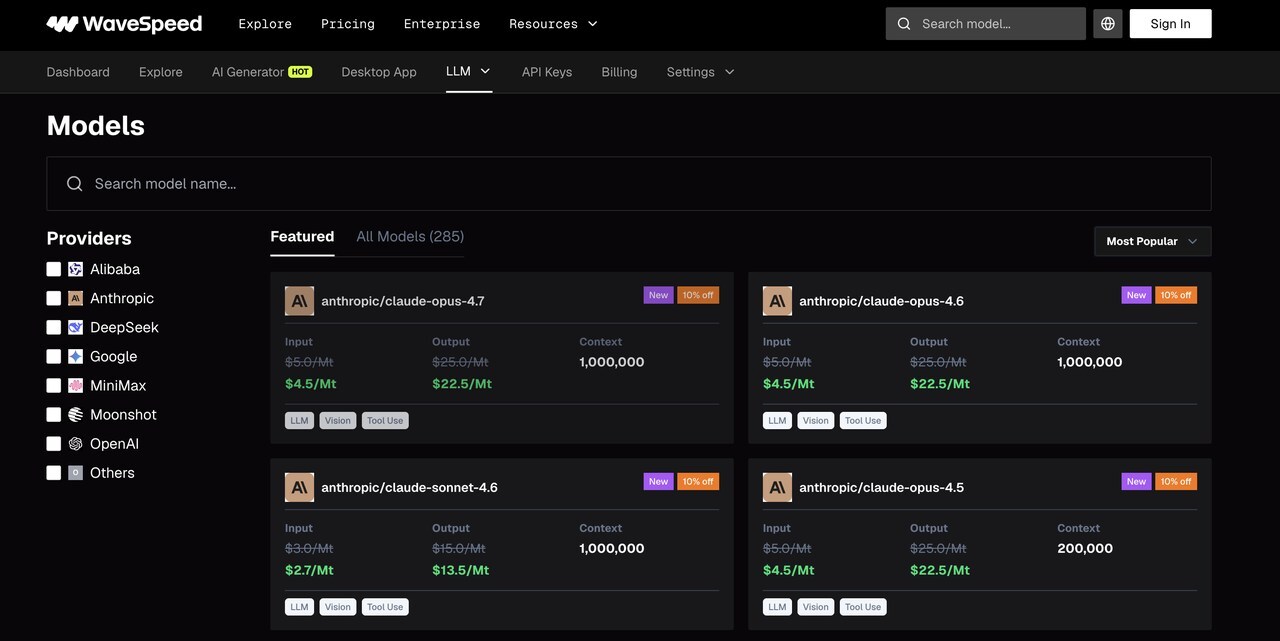Click the 200,000 context value

1085,548
